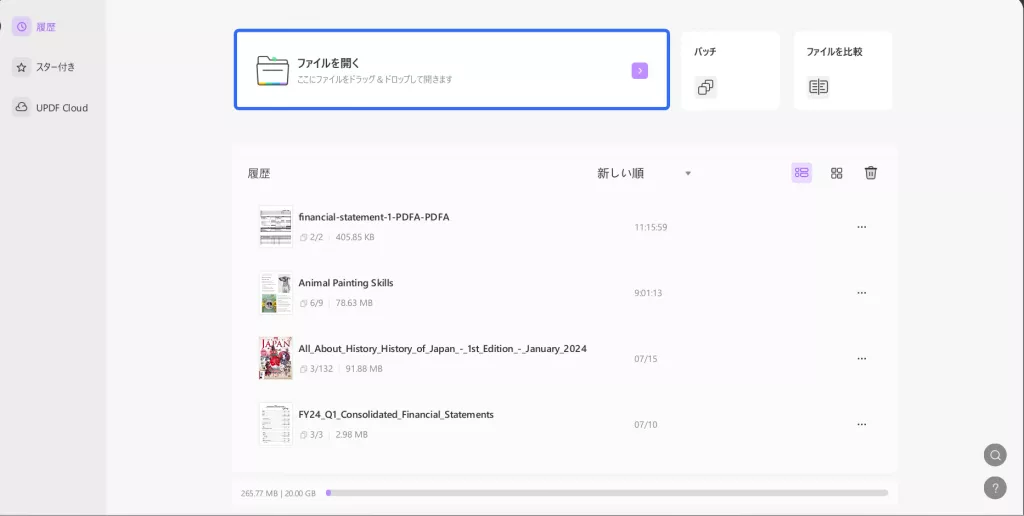Click the financial-statement-1 thumbnail
The width and height of the screenshot is (1024, 516).
pos(276,227)
